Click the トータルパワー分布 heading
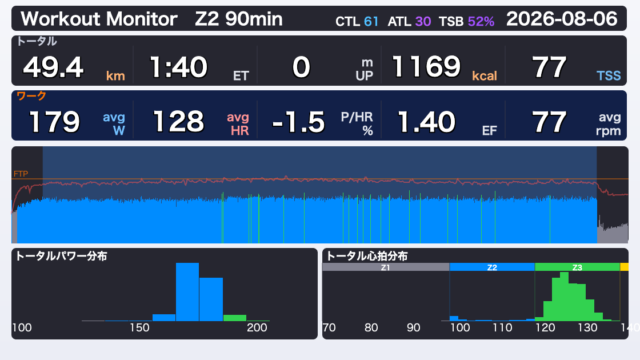 (61, 256)
